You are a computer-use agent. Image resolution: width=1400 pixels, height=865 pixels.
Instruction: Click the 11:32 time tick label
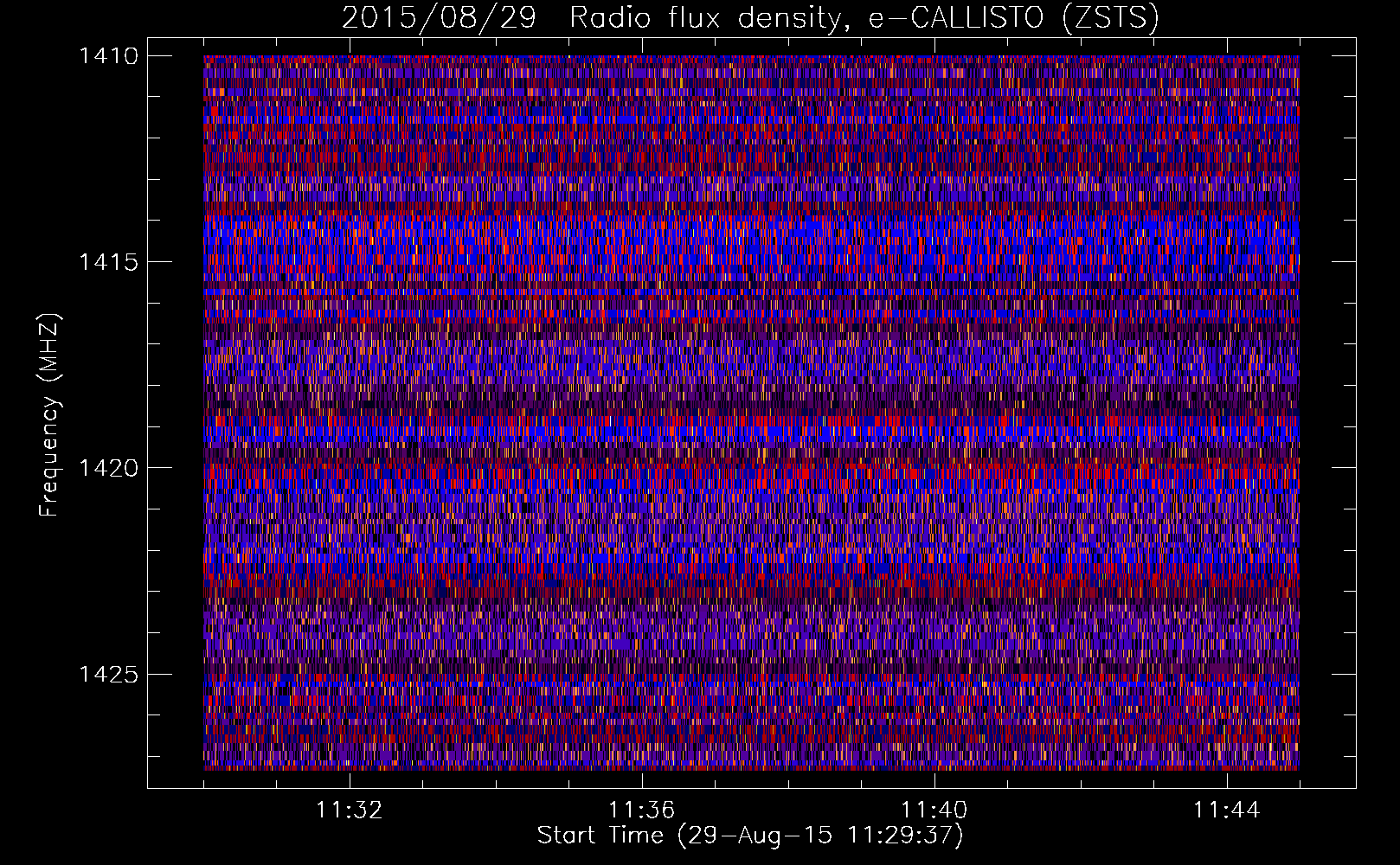349,811
